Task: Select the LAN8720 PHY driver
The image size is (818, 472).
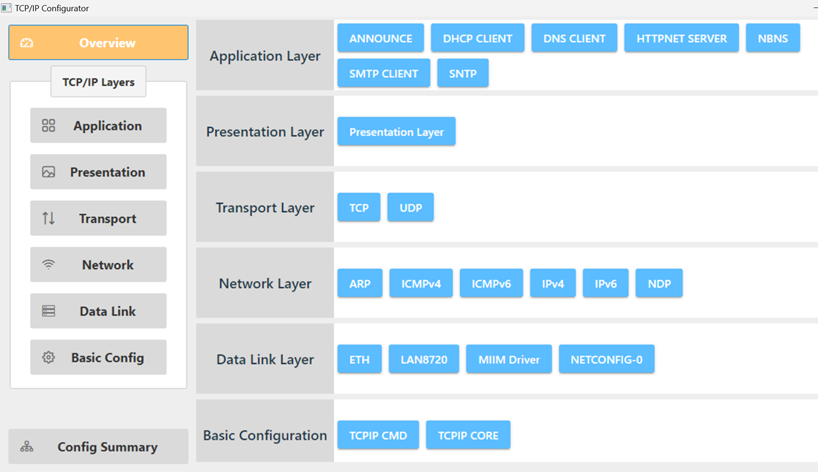Action: (x=424, y=360)
